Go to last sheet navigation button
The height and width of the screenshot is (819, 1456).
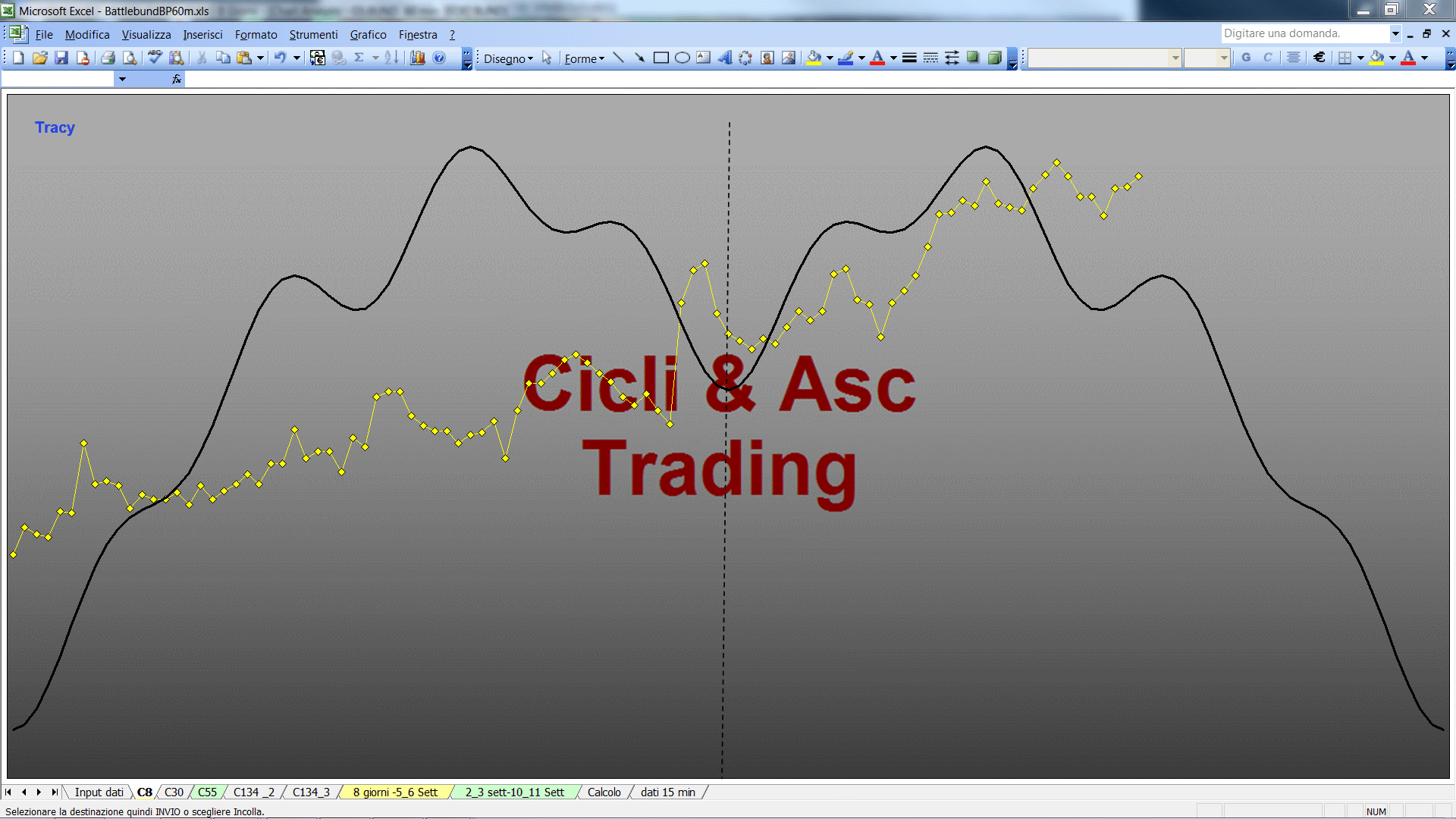click(x=54, y=792)
